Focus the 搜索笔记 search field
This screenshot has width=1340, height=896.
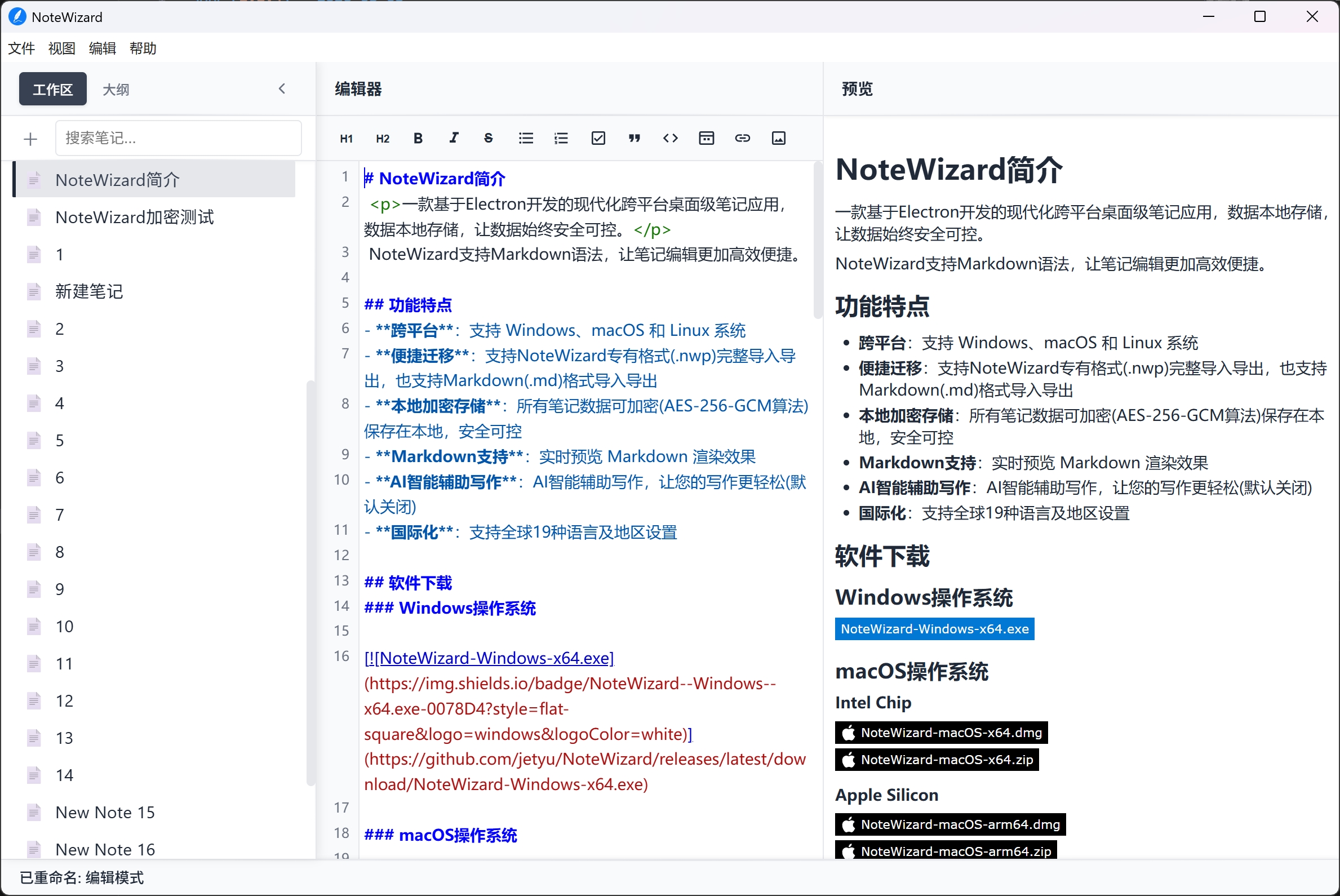coord(178,138)
